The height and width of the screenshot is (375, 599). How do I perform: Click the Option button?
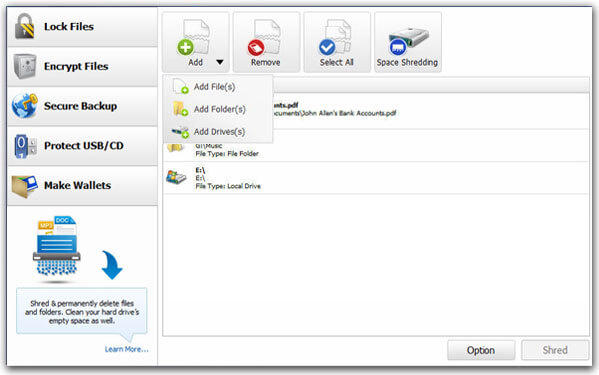(481, 350)
